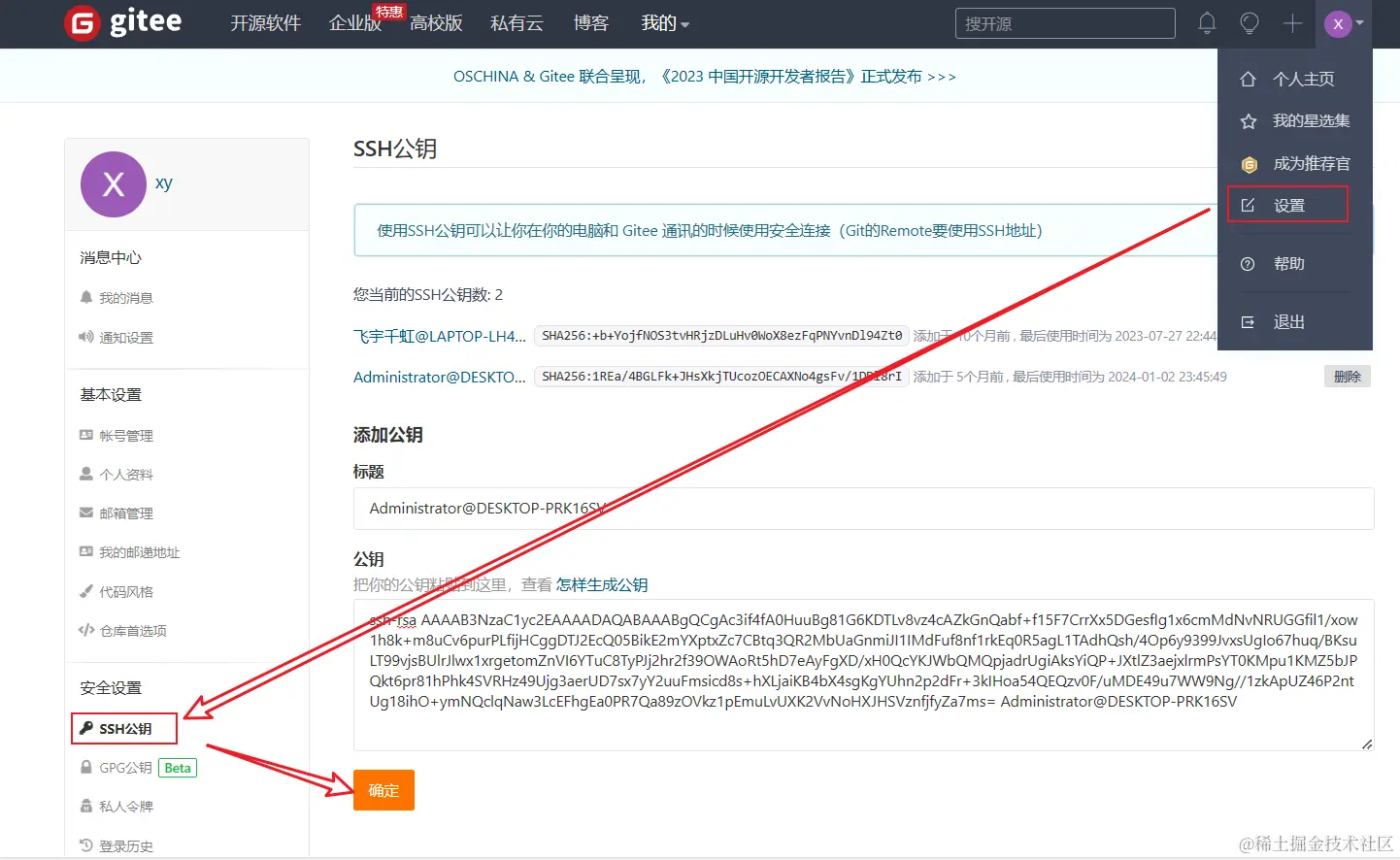Click the key icon beside SSH公钥
The width and height of the screenshot is (1400, 860).
(86, 728)
